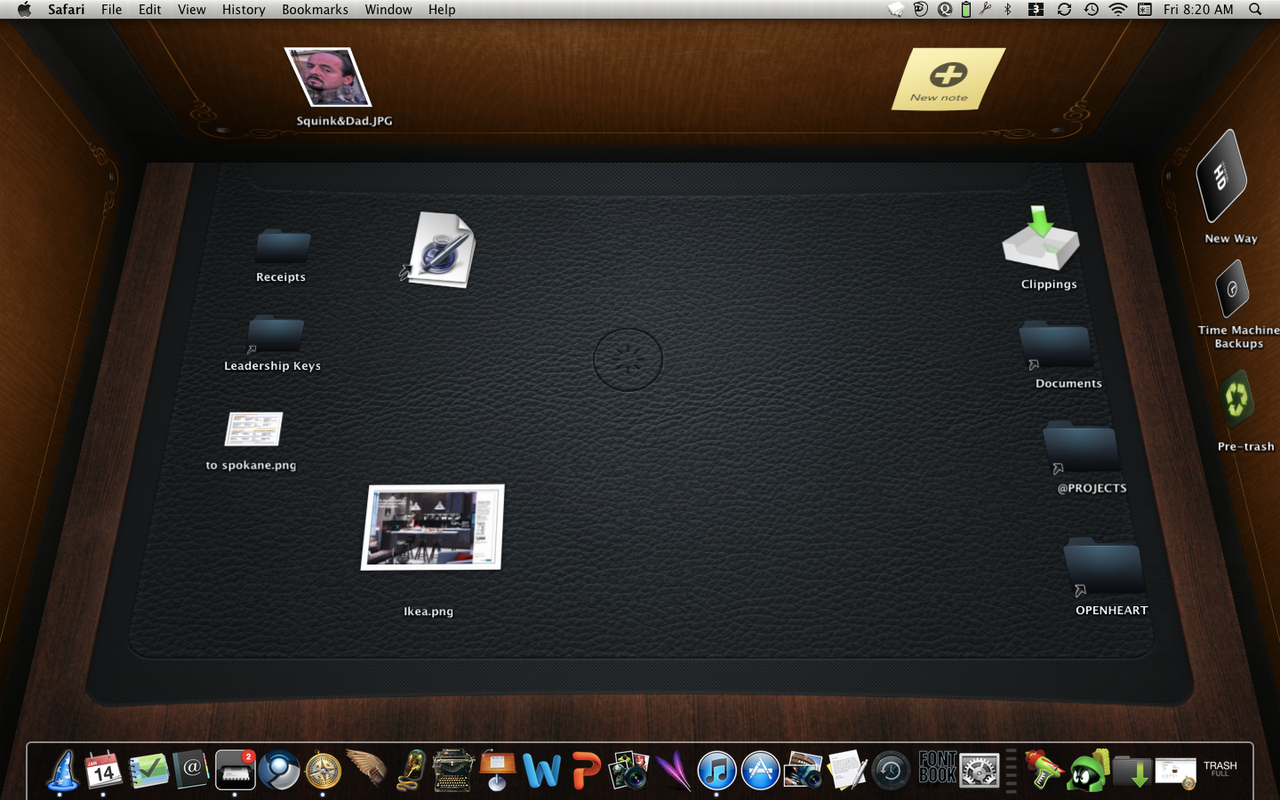Select the Squink&Dad.JPG photo thumbnail
This screenshot has width=1280, height=800.
tap(329, 77)
